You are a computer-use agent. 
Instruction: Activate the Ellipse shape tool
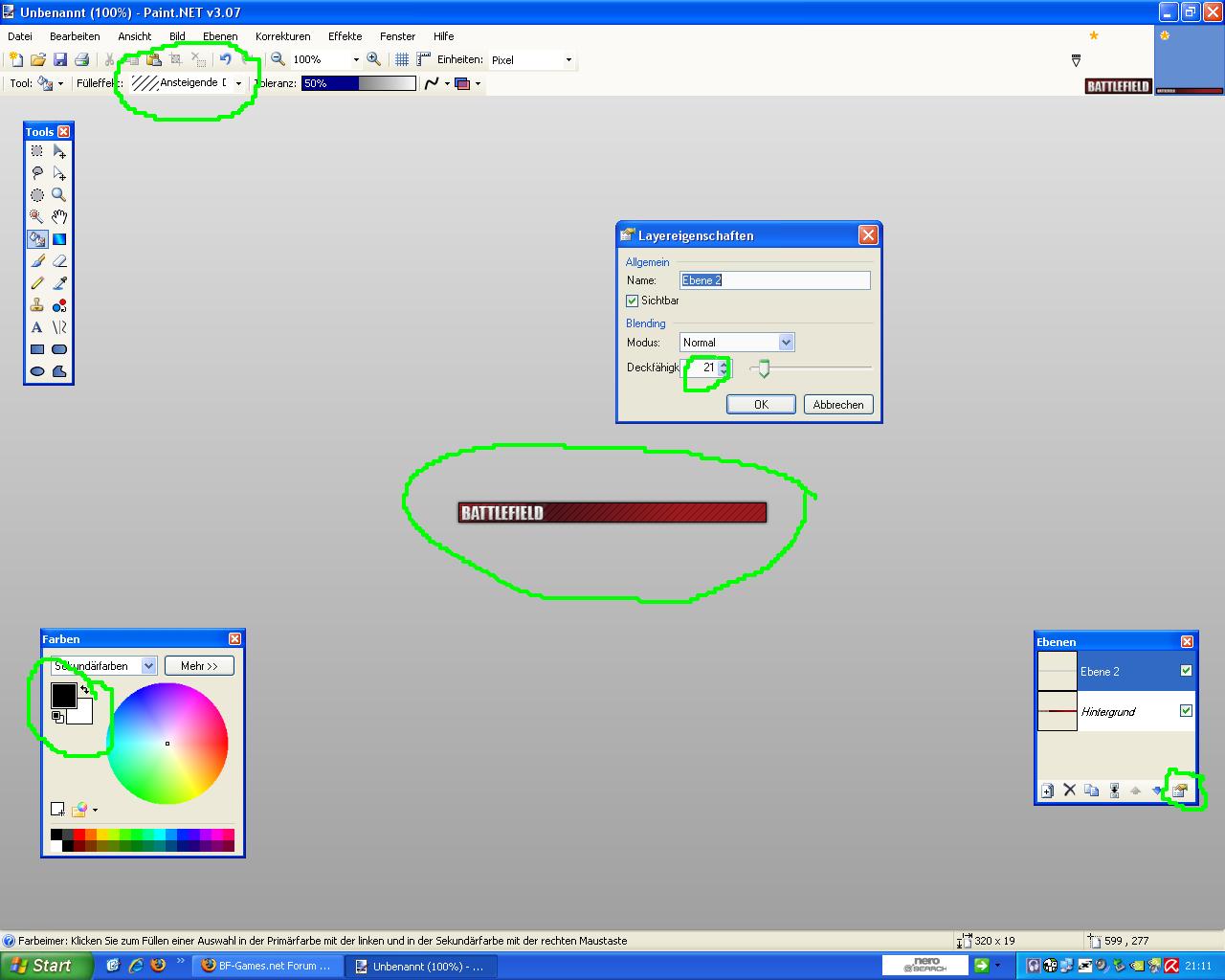tap(37, 371)
